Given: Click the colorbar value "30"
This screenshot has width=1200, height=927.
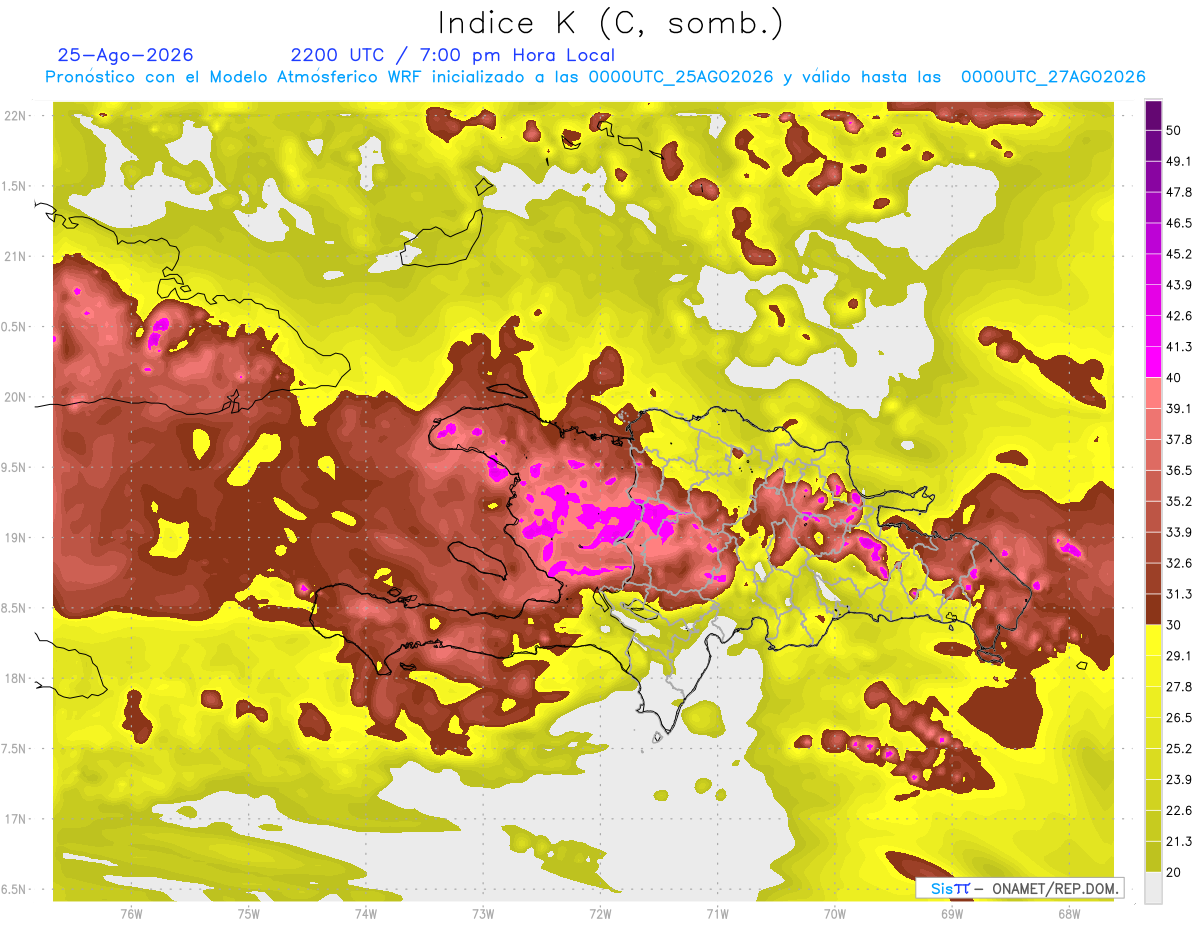Looking at the screenshot, I should pyautogui.click(x=1174, y=625).
